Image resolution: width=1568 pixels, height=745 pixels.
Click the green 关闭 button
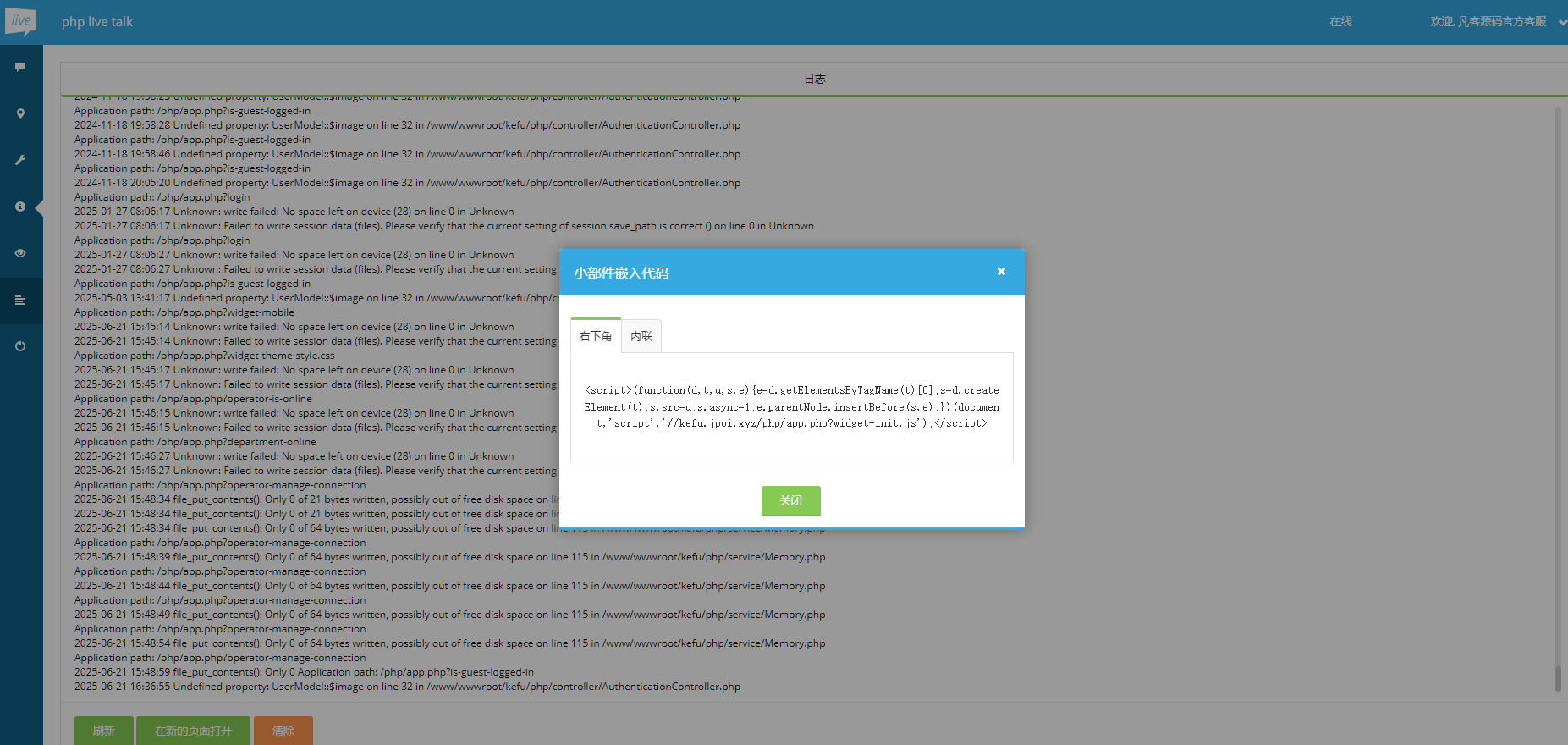[790, 500]
